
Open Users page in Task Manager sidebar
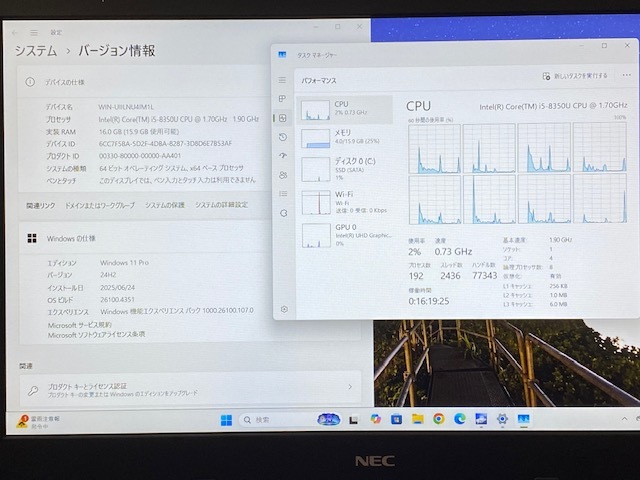(x=283, y=175)
